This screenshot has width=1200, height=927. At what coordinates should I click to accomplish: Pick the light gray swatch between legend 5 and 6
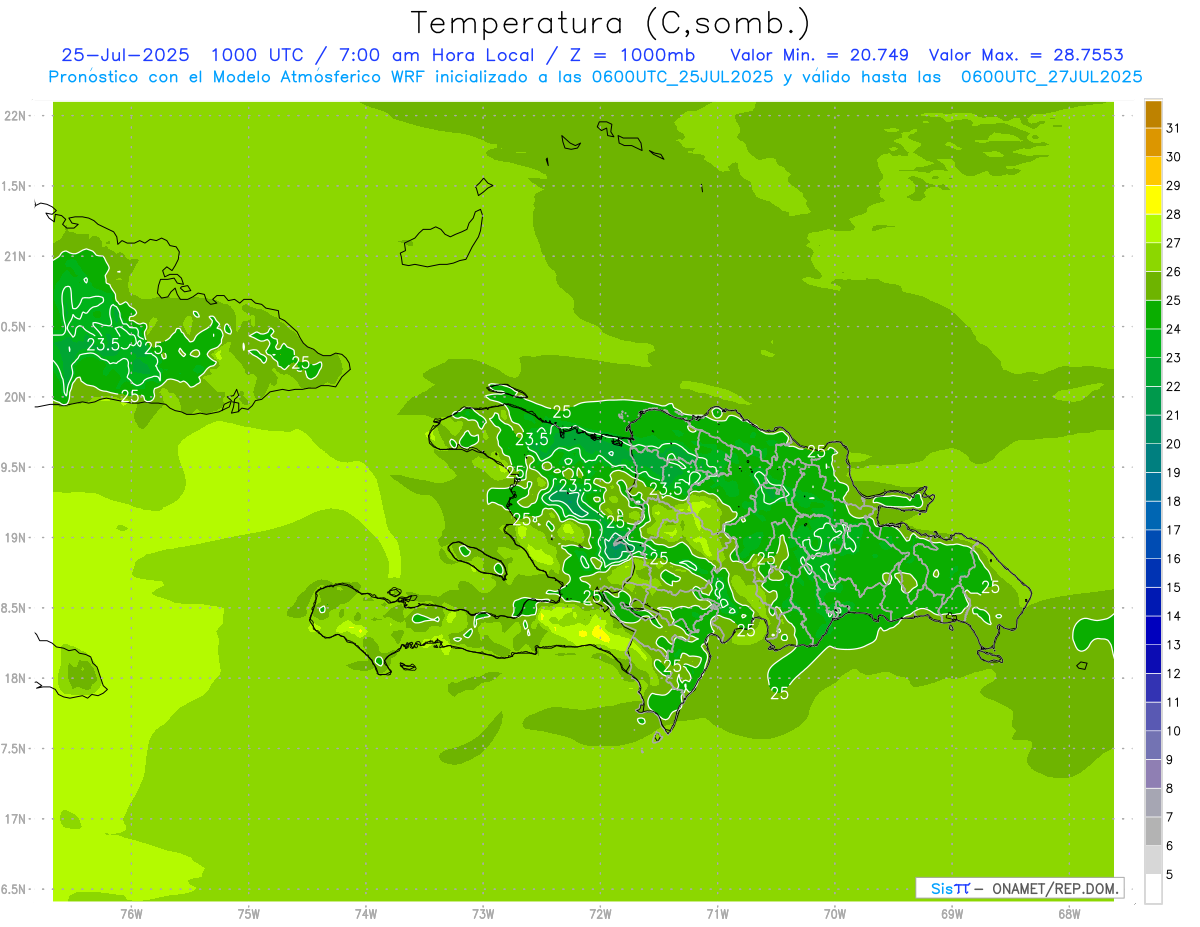coord(1153,860)
